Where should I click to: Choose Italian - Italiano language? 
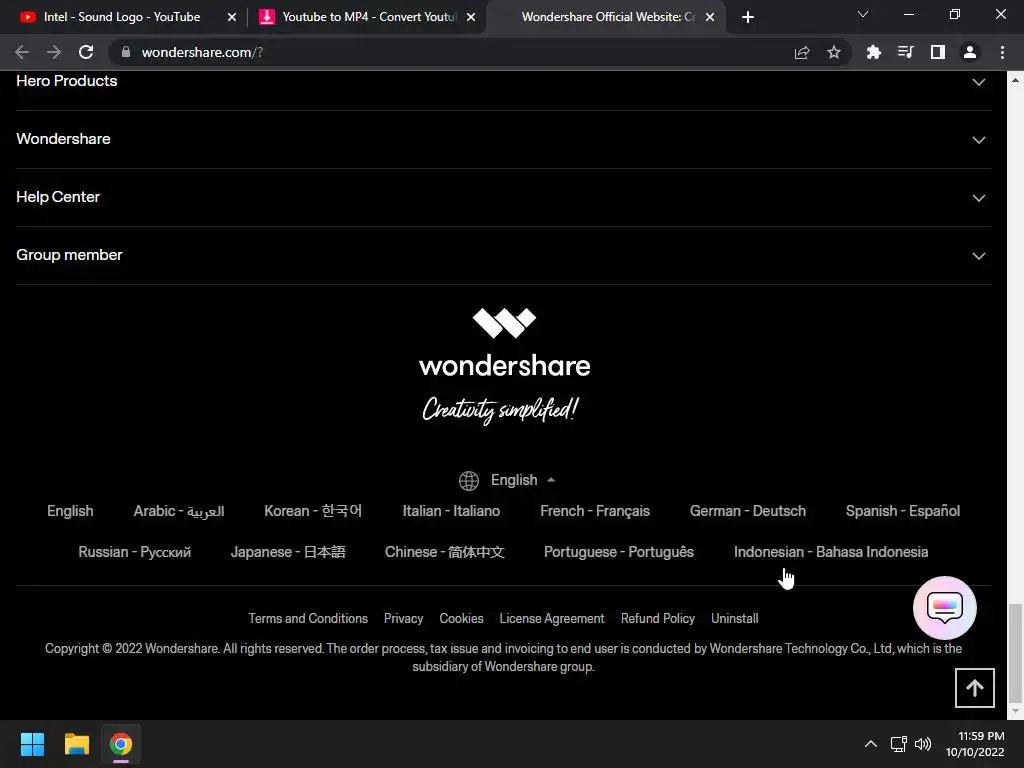[x=451, y=511]
